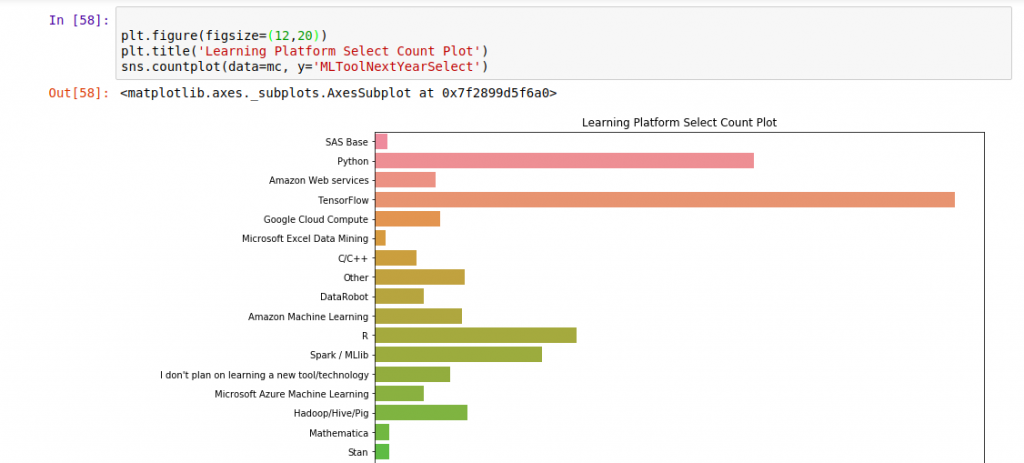The height and width of the screenshot is (463, 1024).
Task: Click the Spark / MLlib bar
Action: (458, 355)
